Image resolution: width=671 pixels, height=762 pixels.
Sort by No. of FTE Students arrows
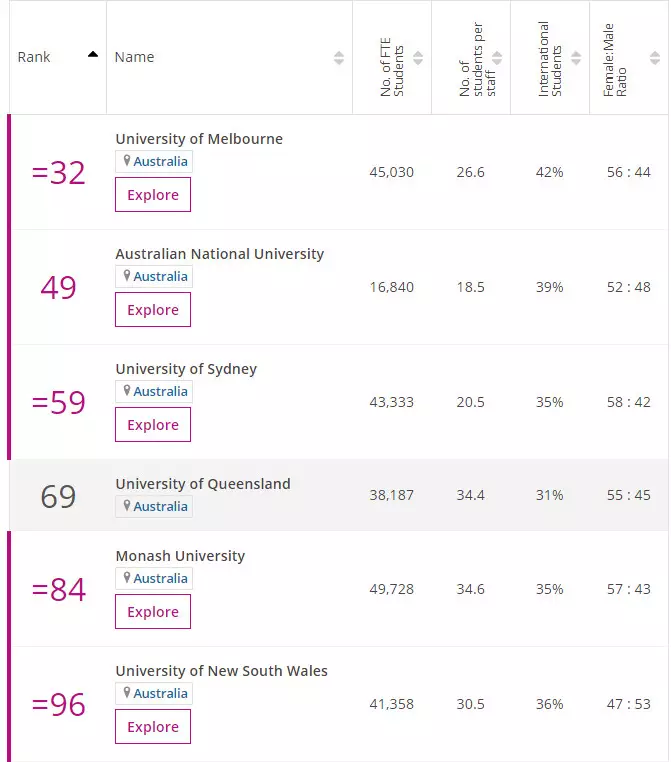[x=418, y=58]
